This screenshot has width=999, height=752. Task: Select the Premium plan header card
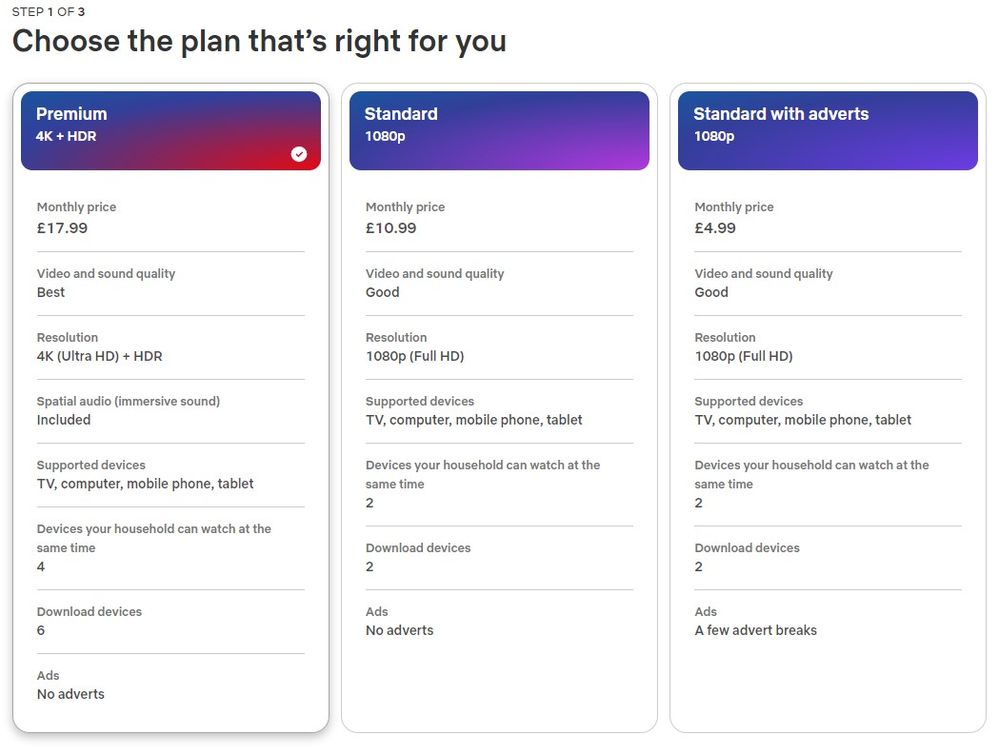(x=171, y=130)
